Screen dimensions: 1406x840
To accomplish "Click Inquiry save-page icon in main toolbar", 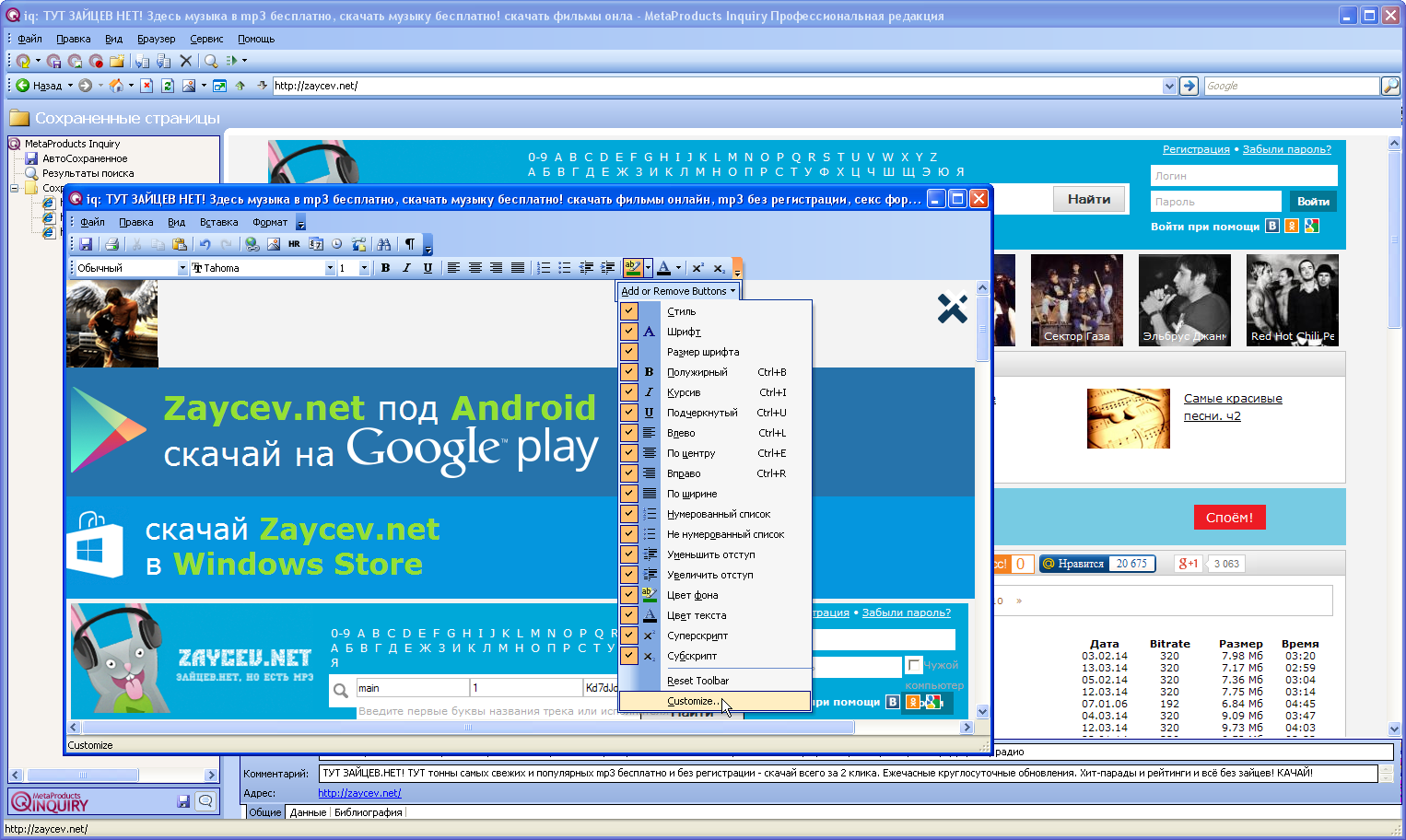I will (x=53, y=61).
